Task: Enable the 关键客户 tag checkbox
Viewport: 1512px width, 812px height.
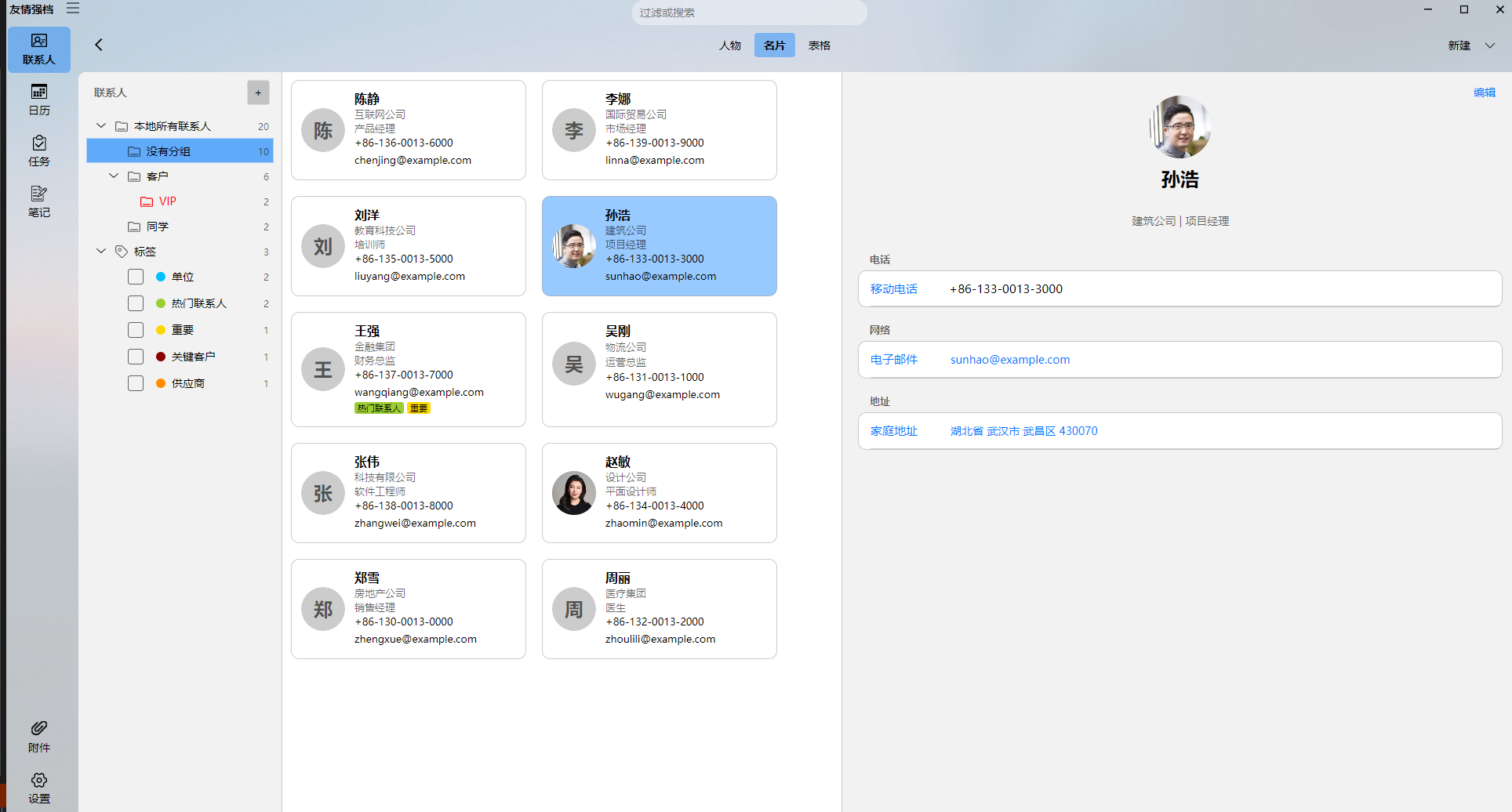Action: point(136,357)
